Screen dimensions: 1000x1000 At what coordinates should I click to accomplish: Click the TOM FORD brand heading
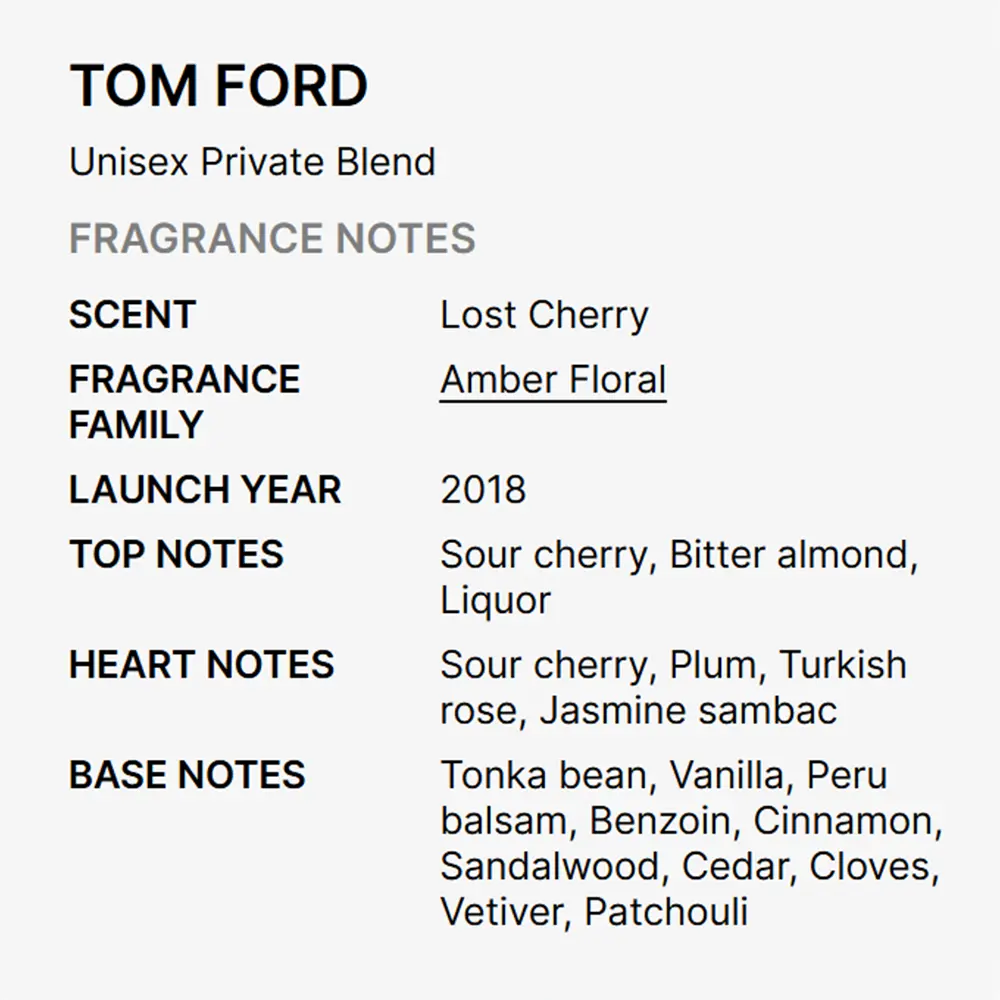219,85
